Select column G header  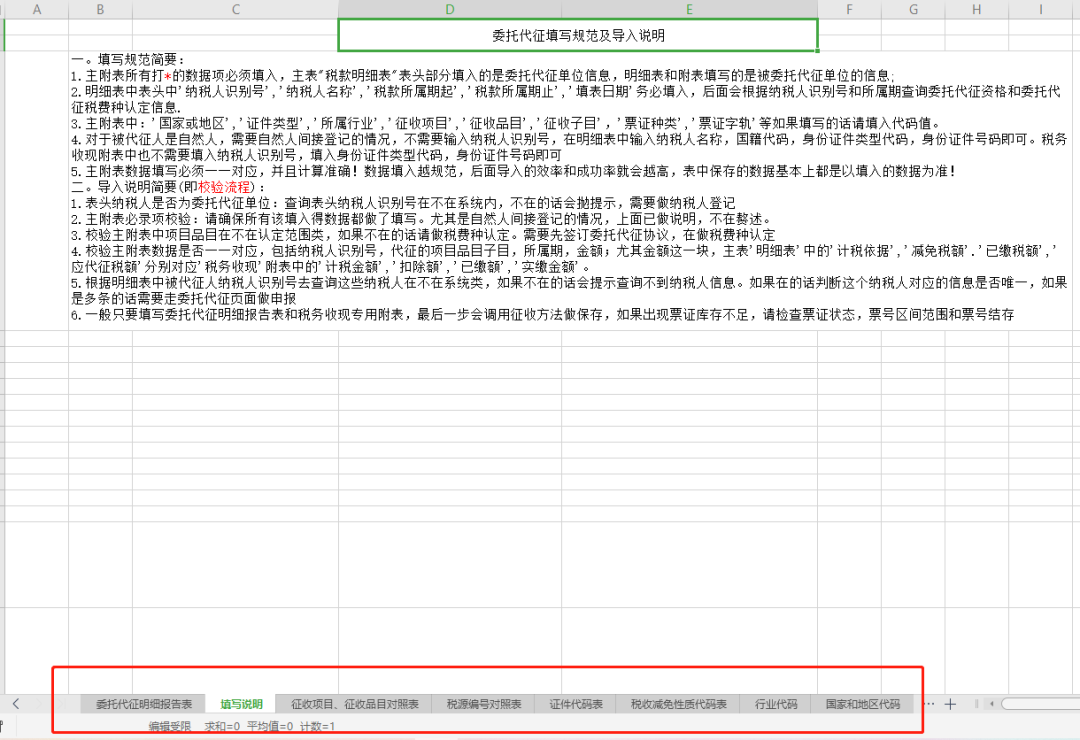coord(913,9)
